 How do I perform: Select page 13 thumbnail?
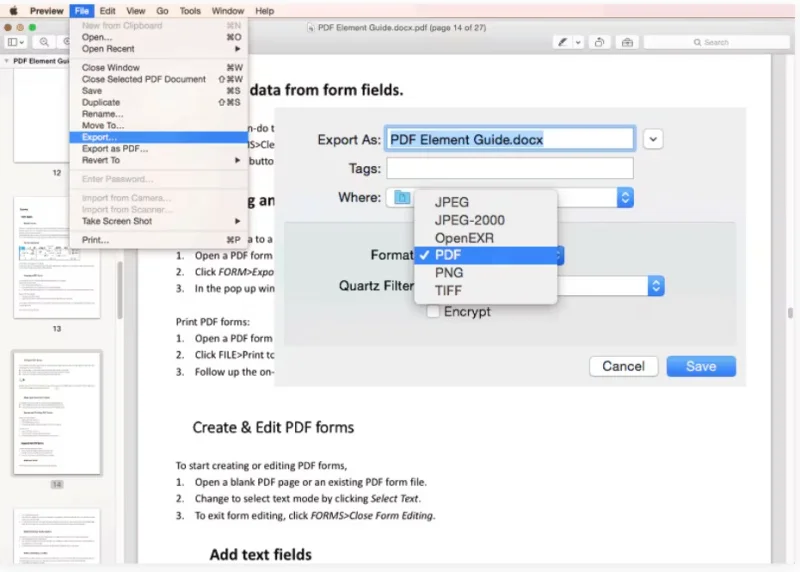[57, 257]
